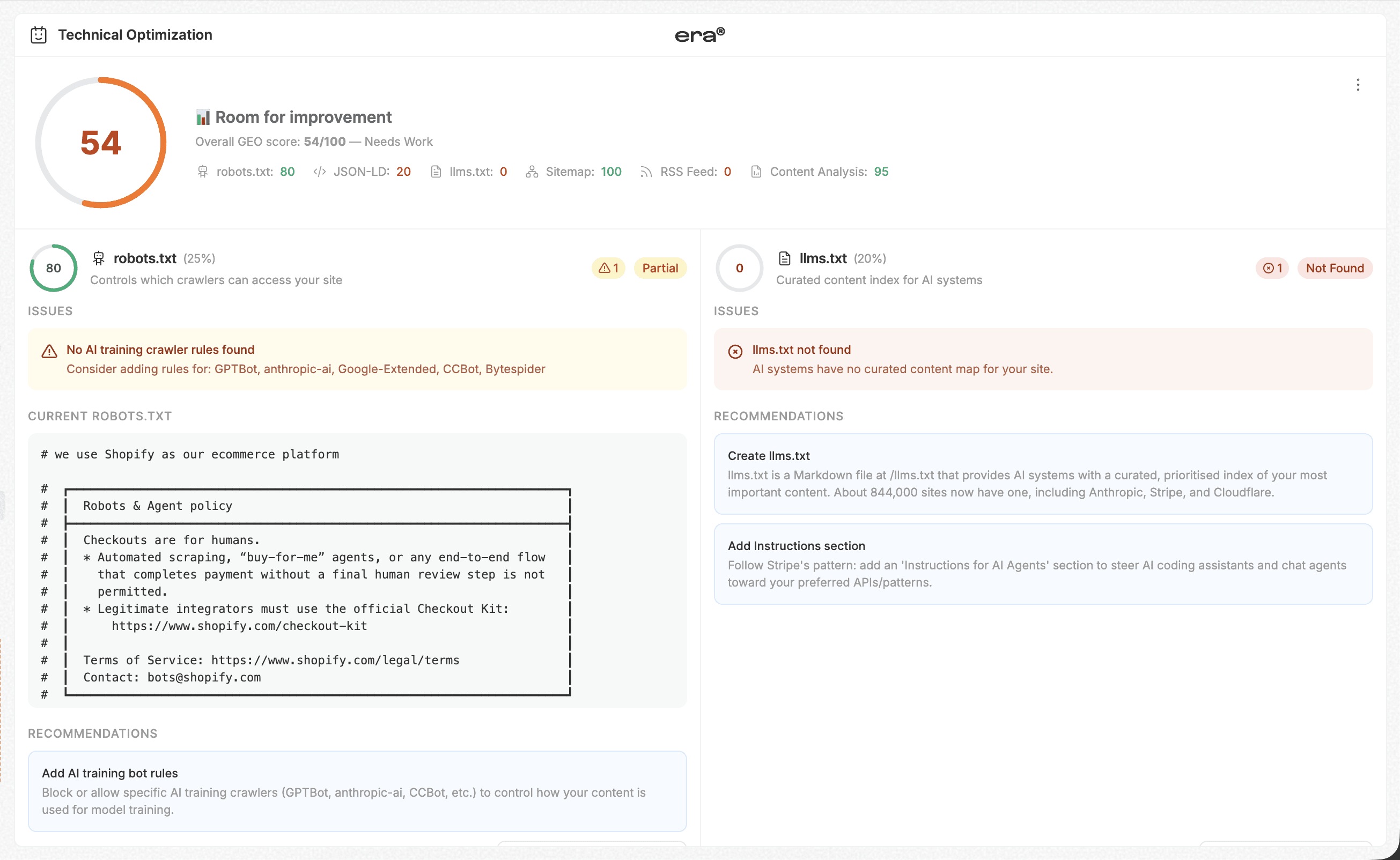This screenshot has height=860, width=1400.
Task: Click the llms.txt error count badge
Action: coord(1271,268)
